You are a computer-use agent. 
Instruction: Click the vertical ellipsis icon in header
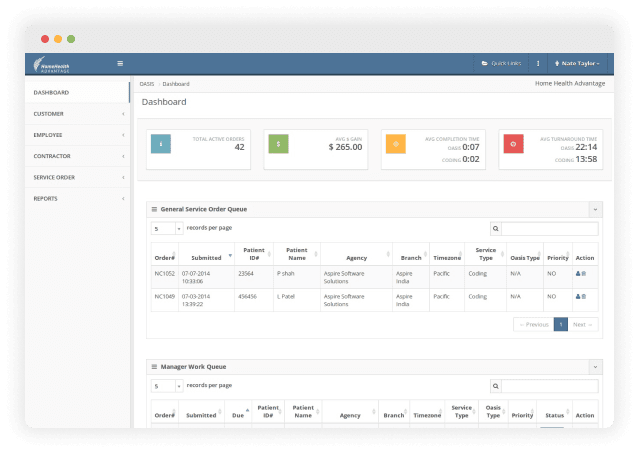[x=538, y=63]
